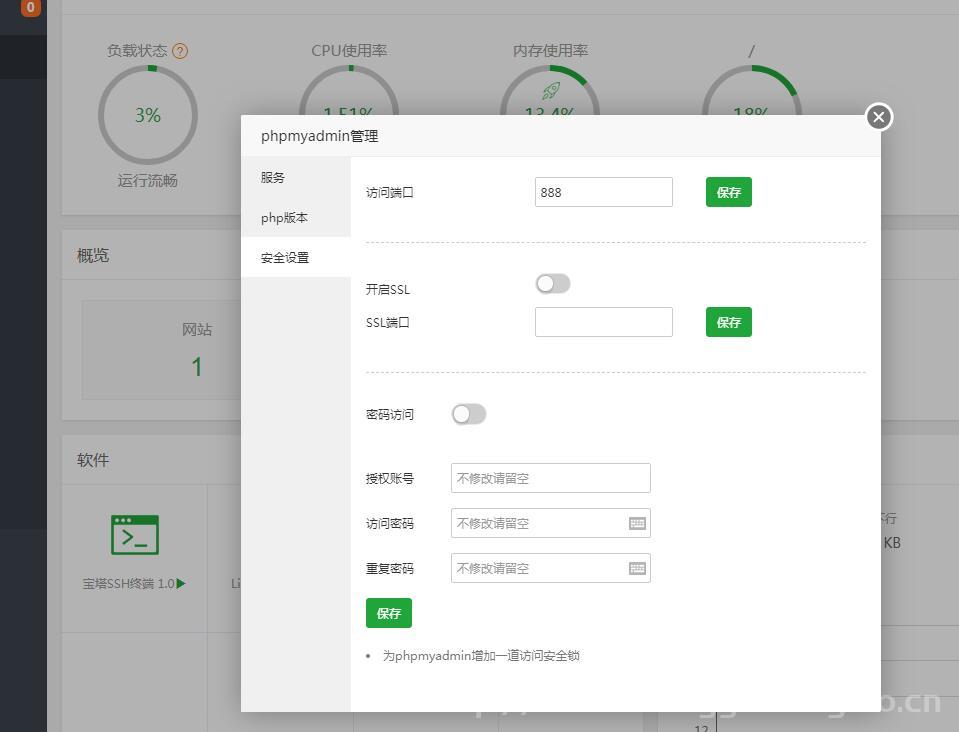Switch to the 服务 tab

(x=270, y=177)
